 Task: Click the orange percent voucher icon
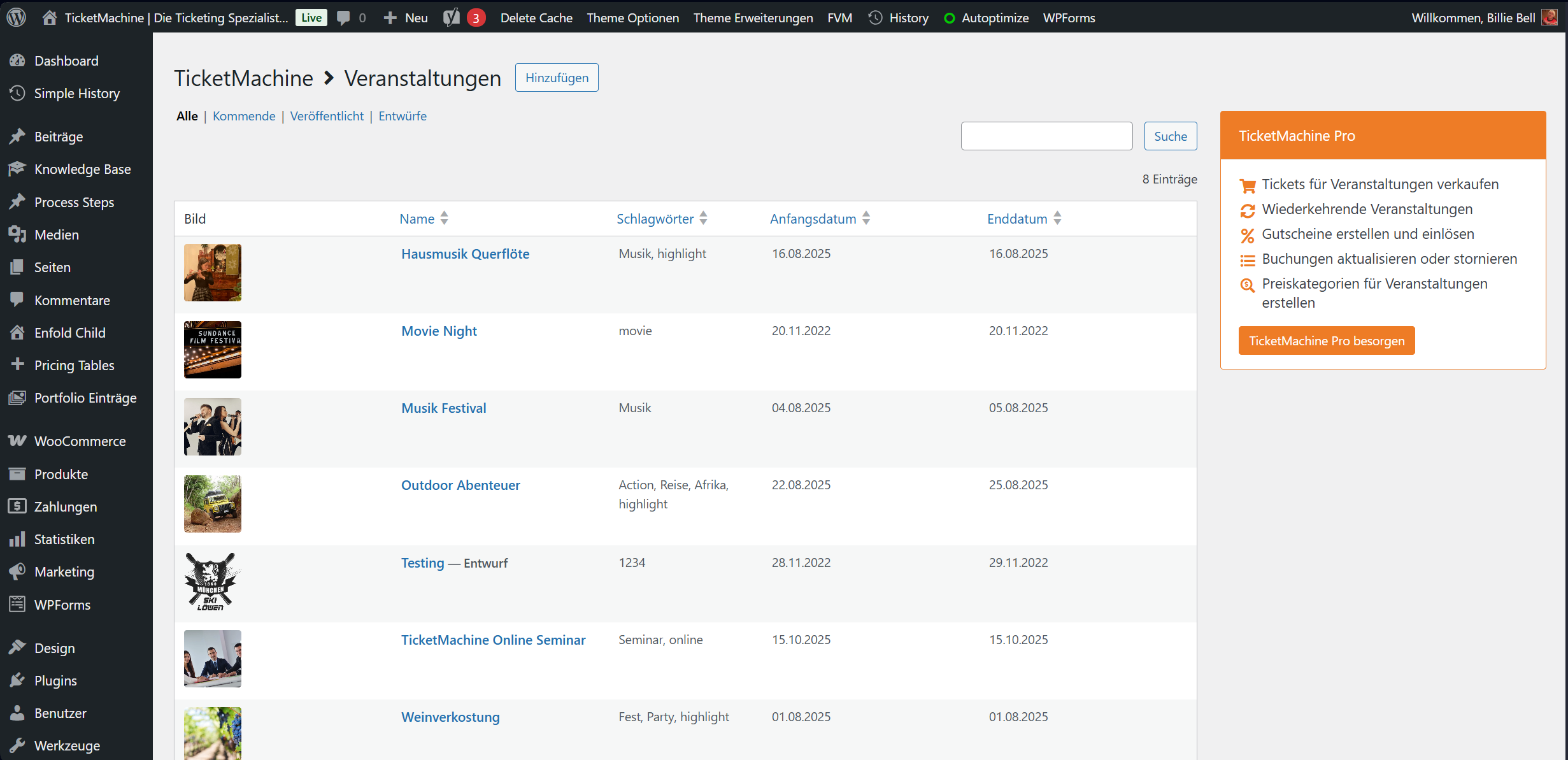[1247, 235]
